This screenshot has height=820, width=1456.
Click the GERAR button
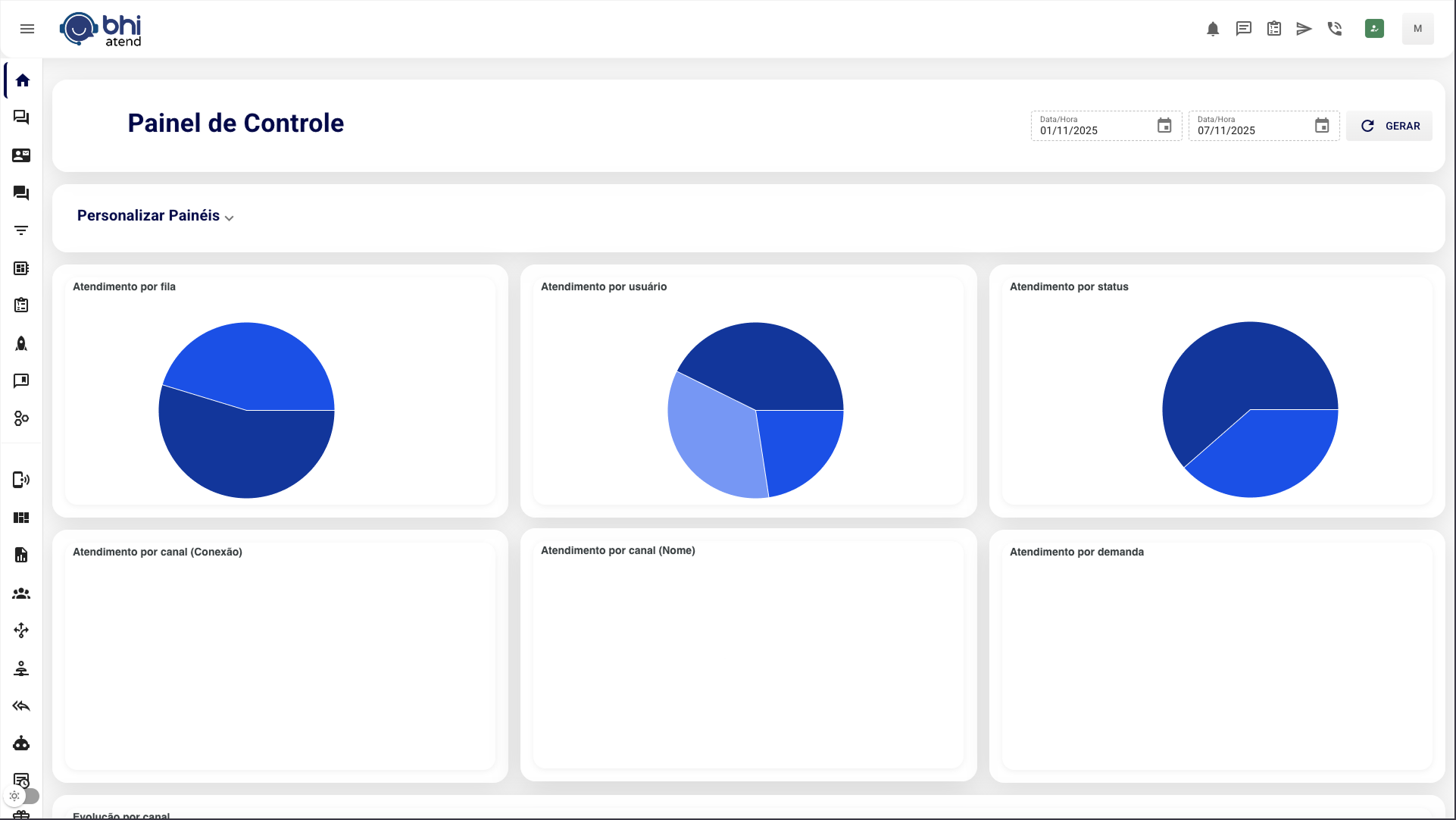[x=1390, y=126]
